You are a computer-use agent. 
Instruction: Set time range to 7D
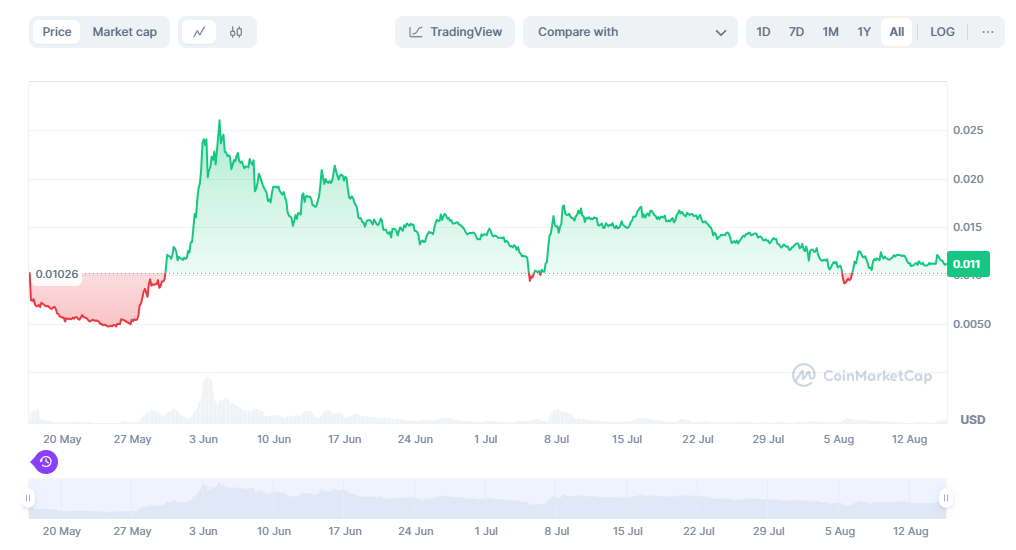(796, 32)
